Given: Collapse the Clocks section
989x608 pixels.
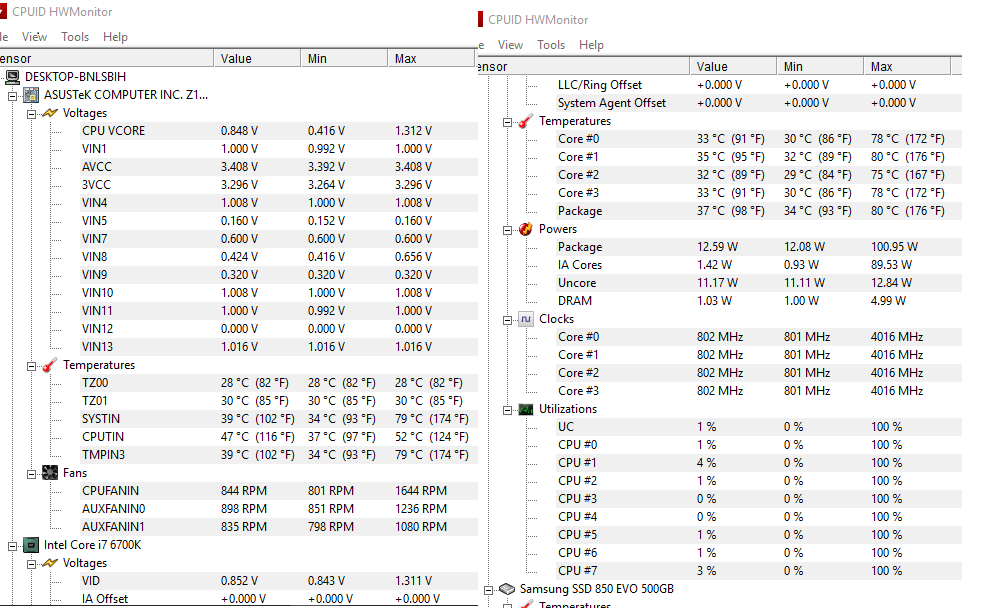Looking at the screenshot, I should [x=507, y=320].
